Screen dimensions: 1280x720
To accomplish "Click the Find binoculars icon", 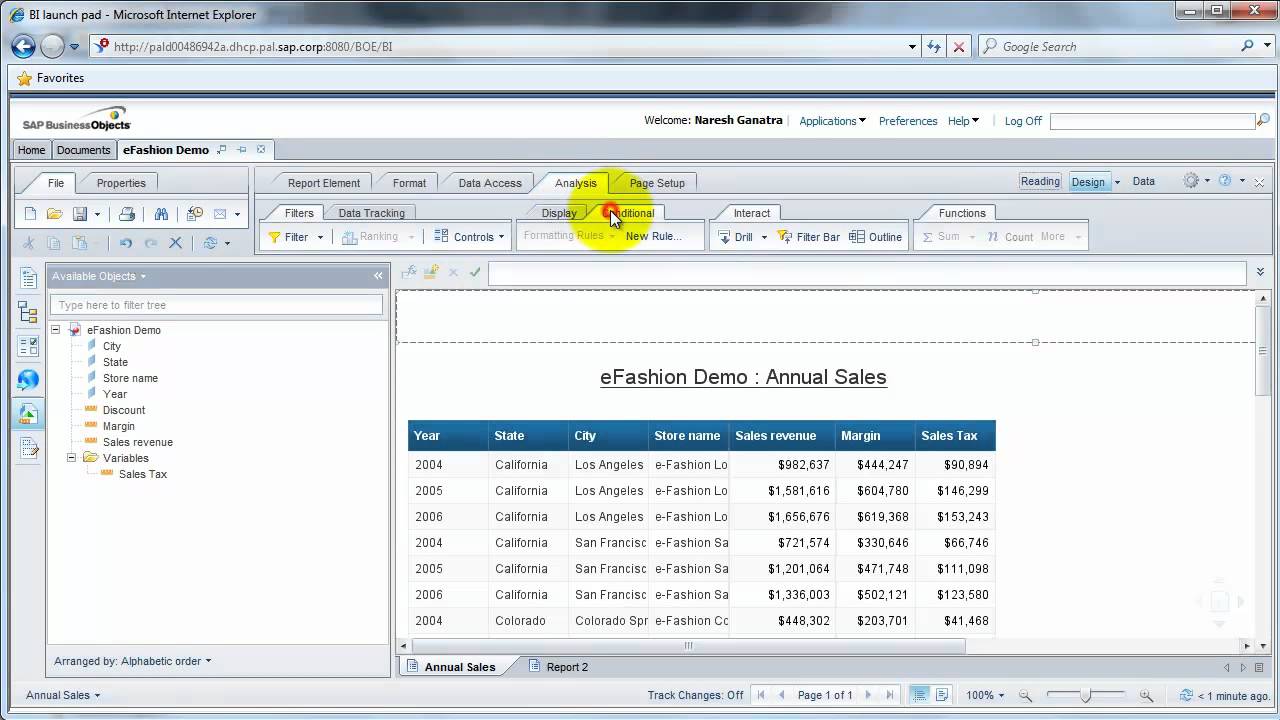I will (161, 214).
